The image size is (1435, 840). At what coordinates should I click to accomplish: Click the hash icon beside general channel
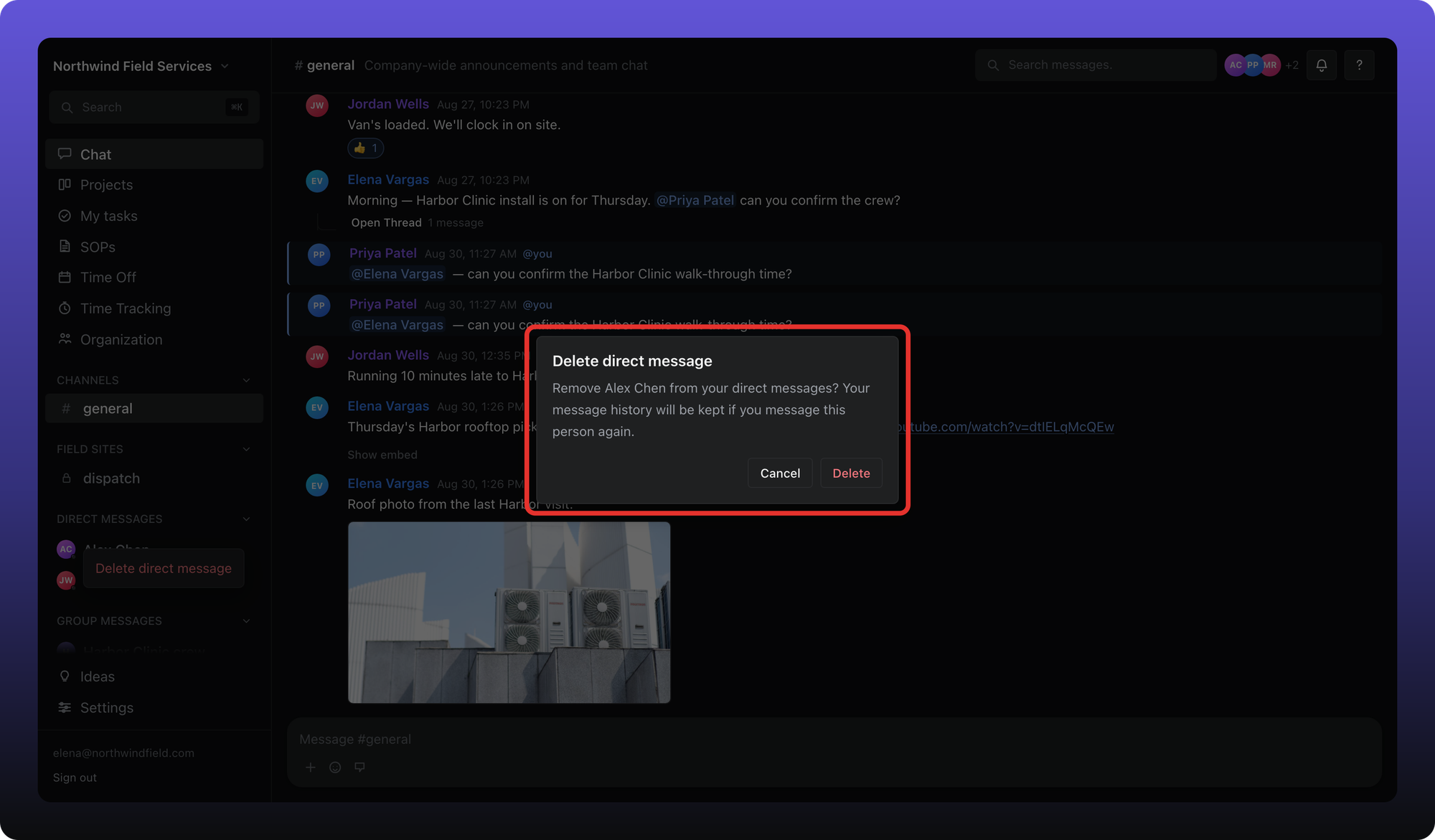(x=66, y=408)
